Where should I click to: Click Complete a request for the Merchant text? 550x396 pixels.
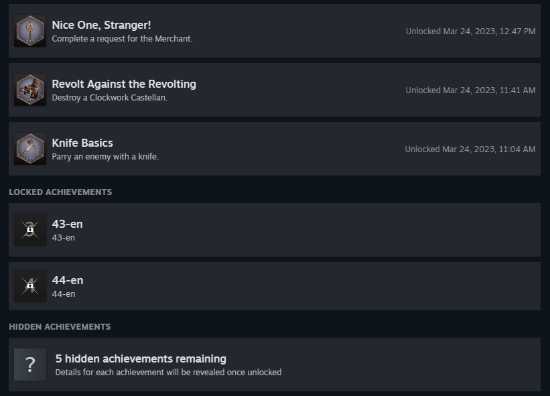pyautogui.click(x=122, y=39)
